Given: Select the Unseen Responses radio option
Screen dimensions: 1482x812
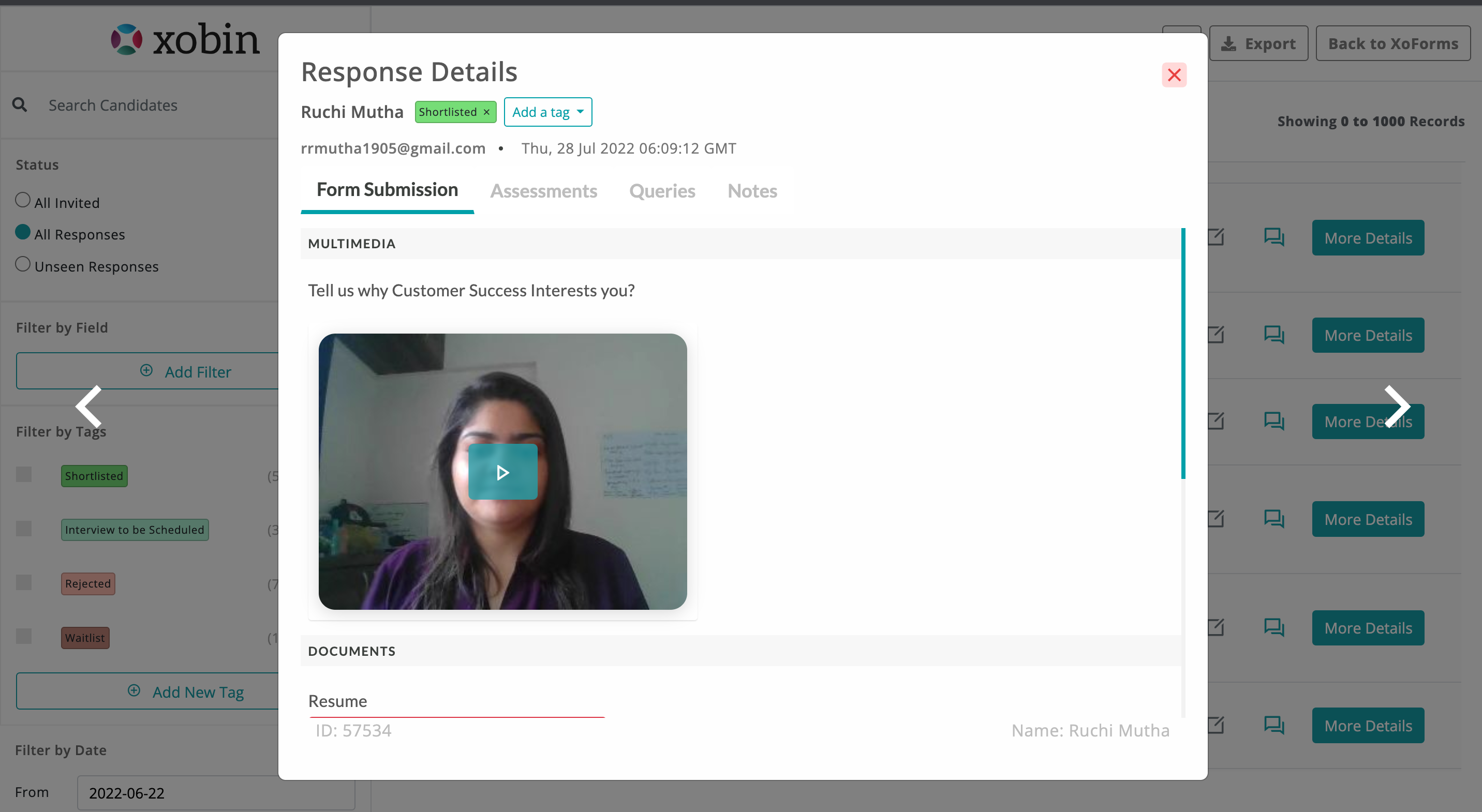Looking at the screenshot, I should coord(22,264).
